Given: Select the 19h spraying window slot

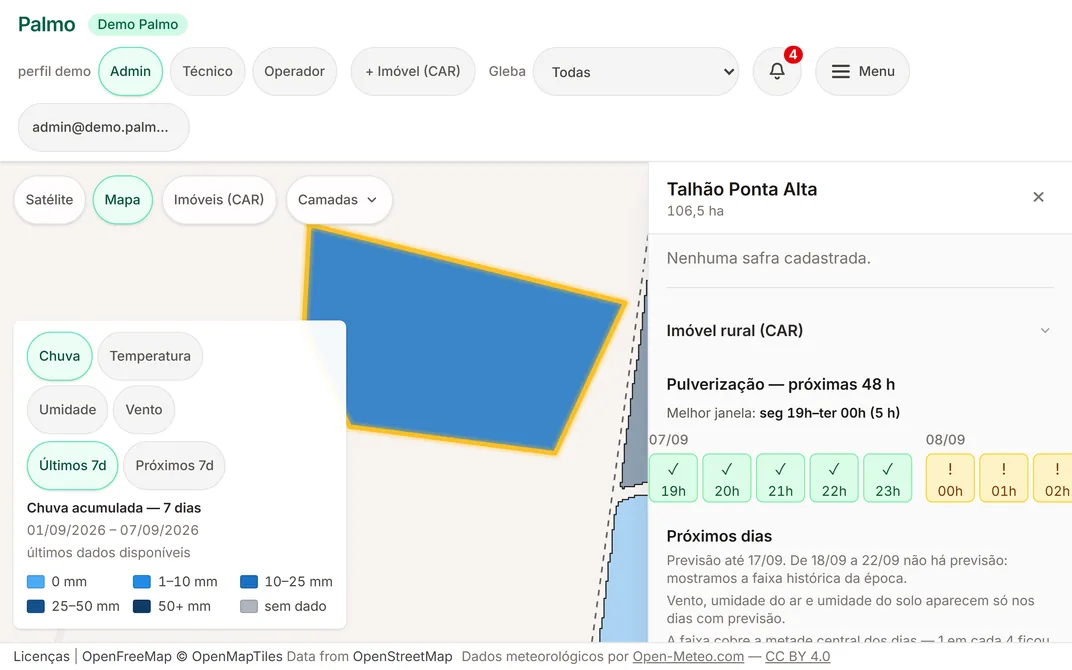Looking at the screenshot, I should 673,478.
